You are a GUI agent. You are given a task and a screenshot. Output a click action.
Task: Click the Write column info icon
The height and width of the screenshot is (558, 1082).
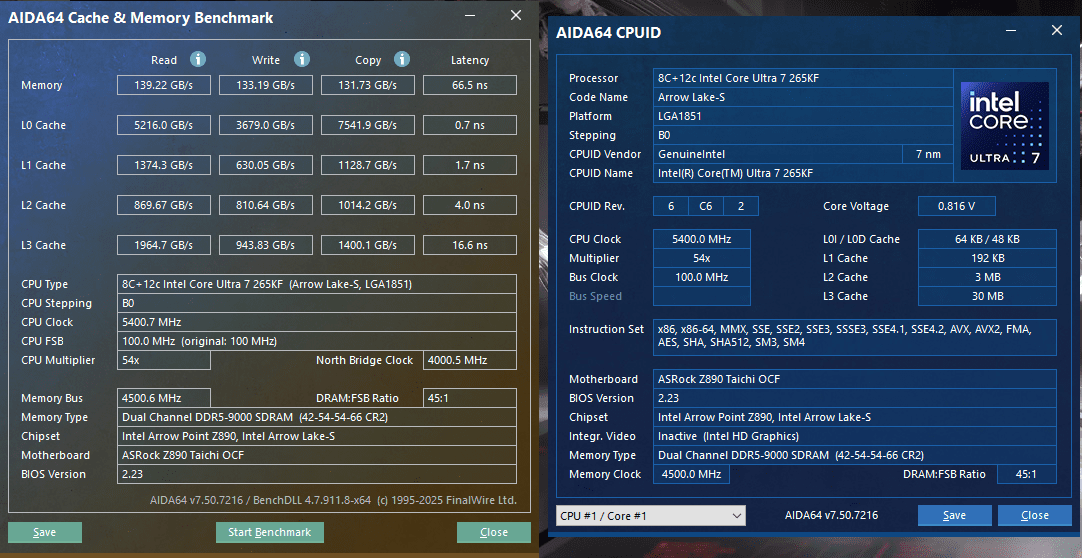click(x=302, y=59)
